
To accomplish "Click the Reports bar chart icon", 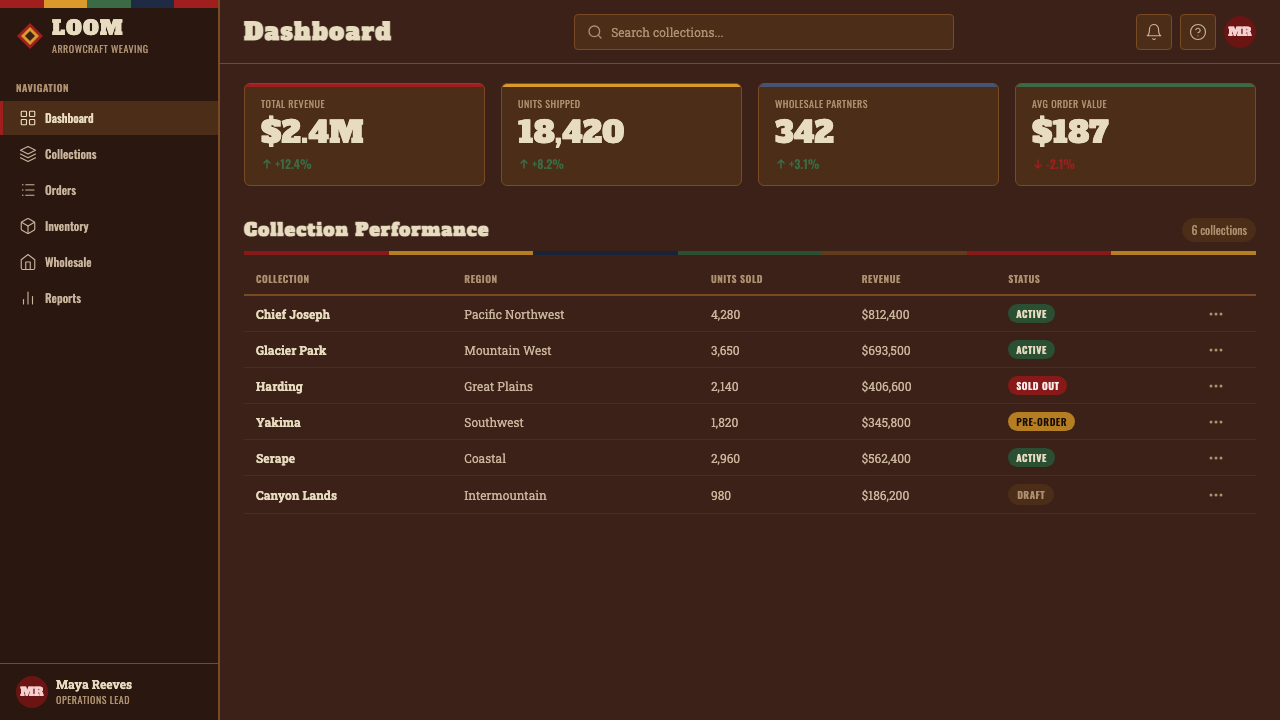I will tap(28, 298).
